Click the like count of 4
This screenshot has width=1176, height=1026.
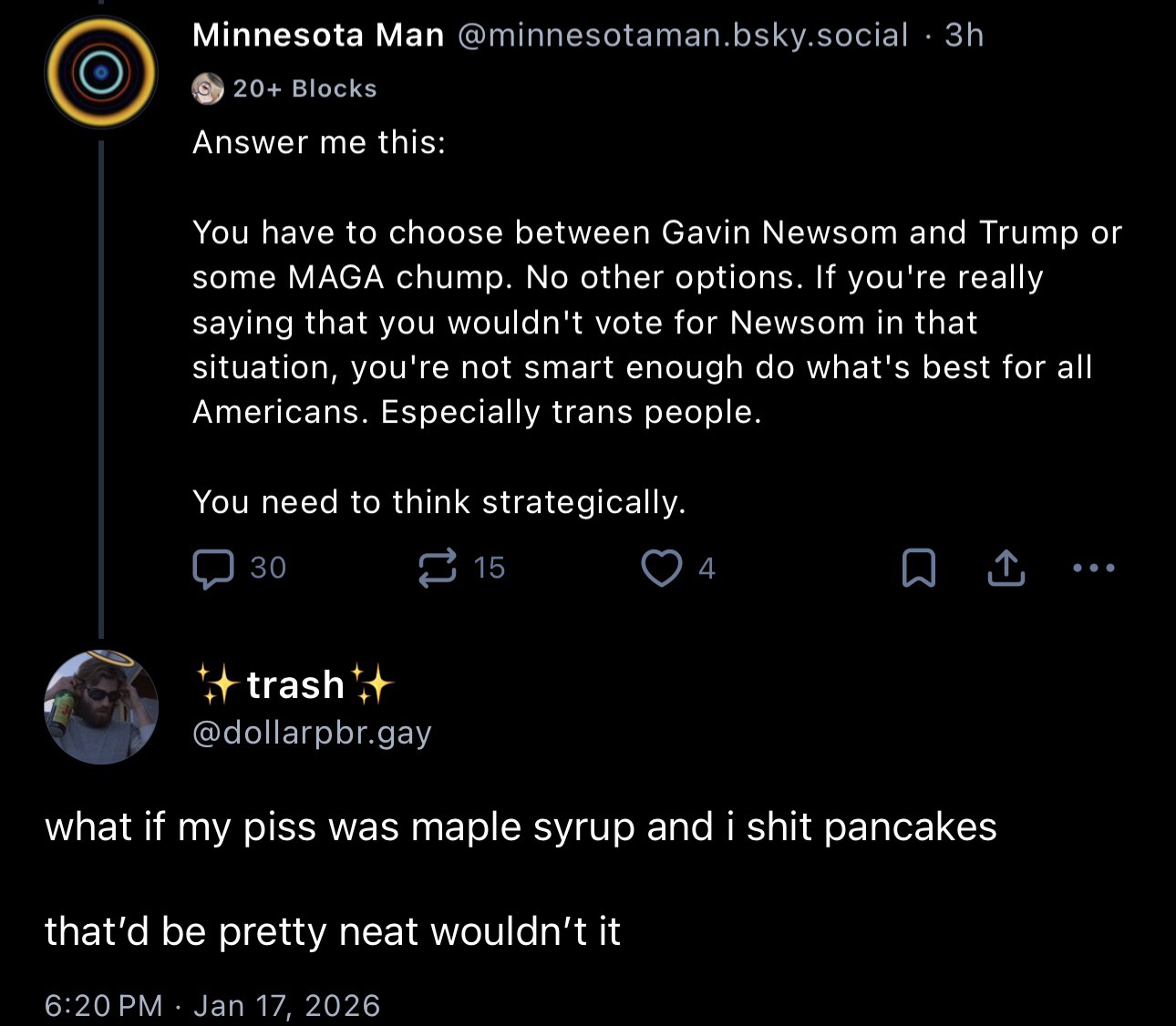click(x=707, y=569)
